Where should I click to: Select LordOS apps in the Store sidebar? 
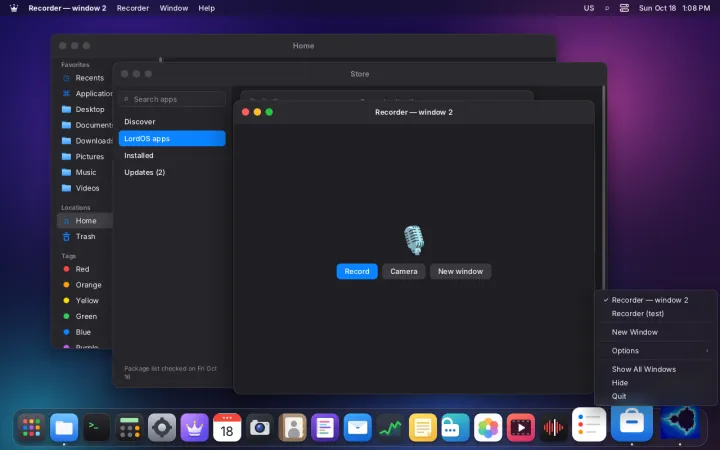172,139
